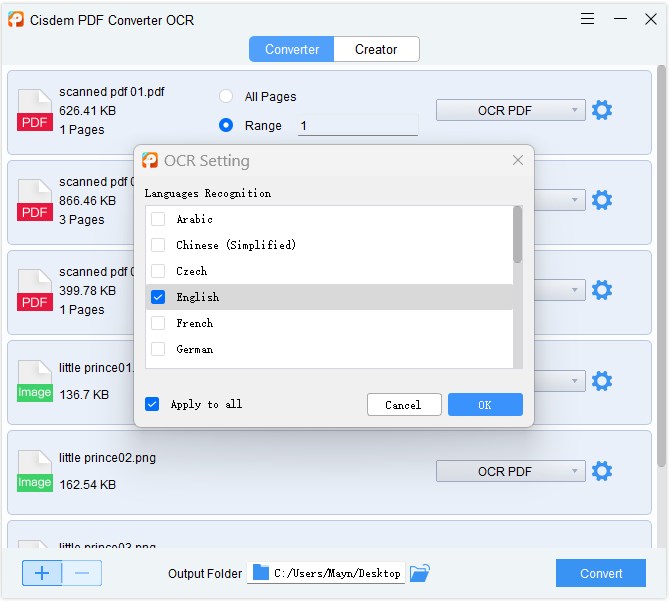This screenshot has height=602, width=670.
Task: Open settings gear for the 399.78 KB file
Action: click(x=602, y=290)
